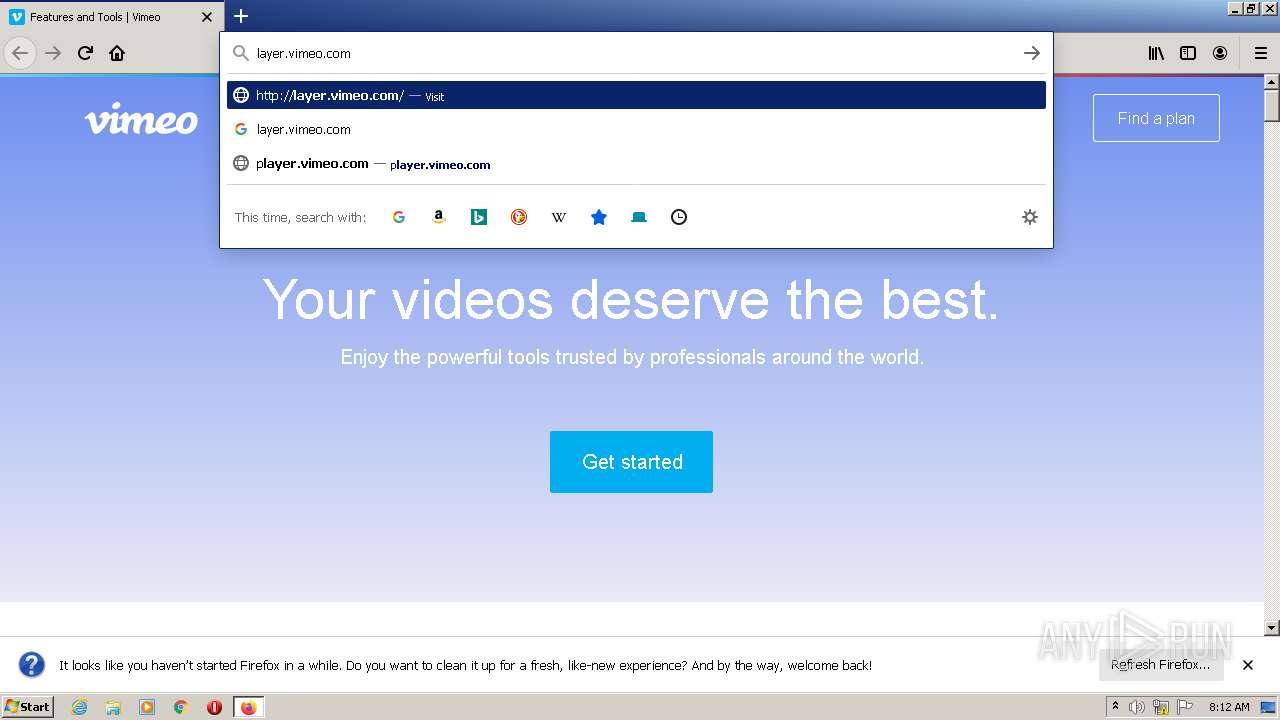Click the page scrollbar down arrow
Image resolution: width=1280 pixels, height=720 pixels.
(x=1272, y=628)
